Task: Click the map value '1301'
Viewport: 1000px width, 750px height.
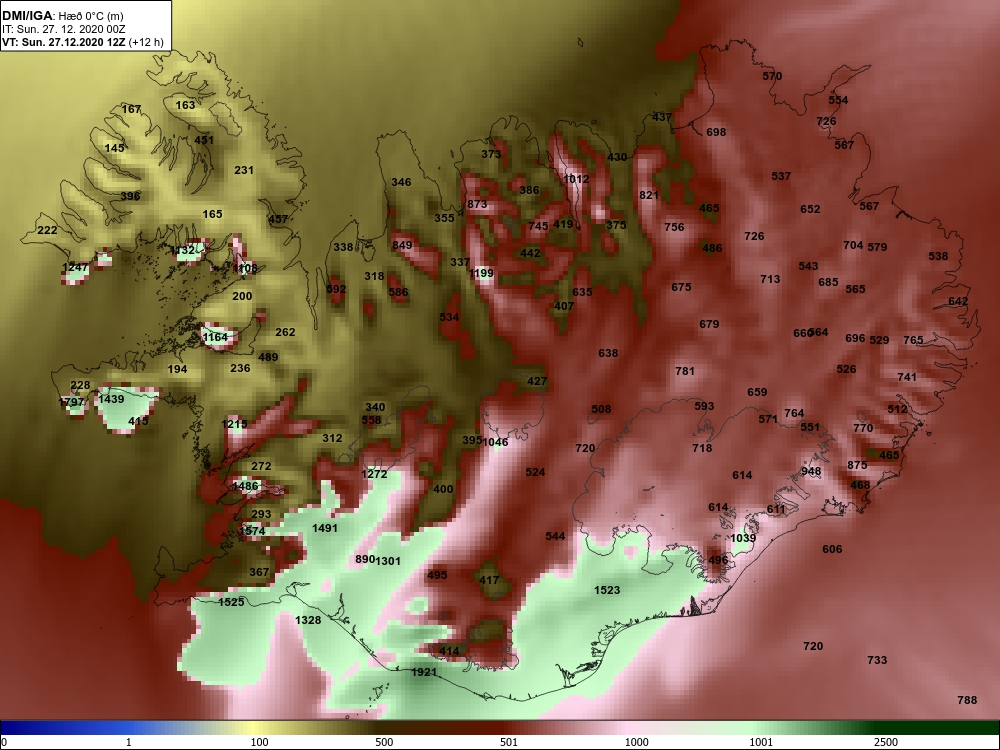Action: click(x=388, y=561)
